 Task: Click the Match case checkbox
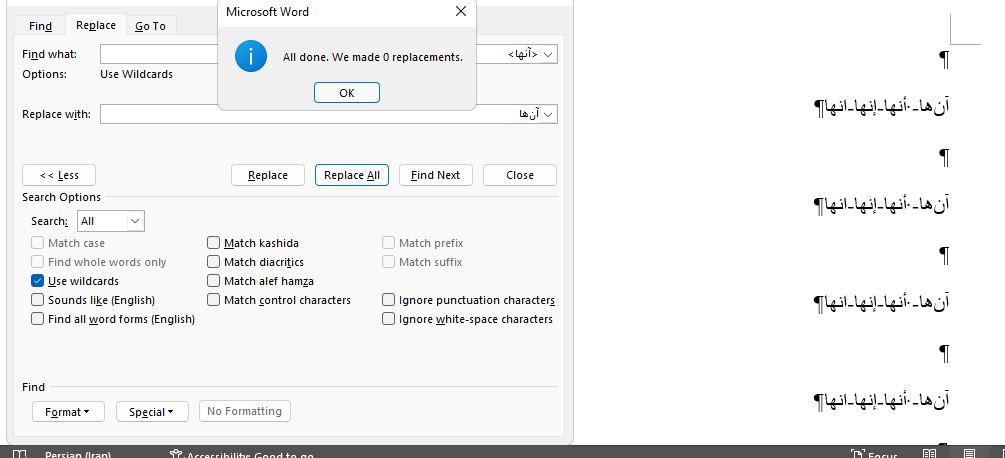[x=37, y=243]
